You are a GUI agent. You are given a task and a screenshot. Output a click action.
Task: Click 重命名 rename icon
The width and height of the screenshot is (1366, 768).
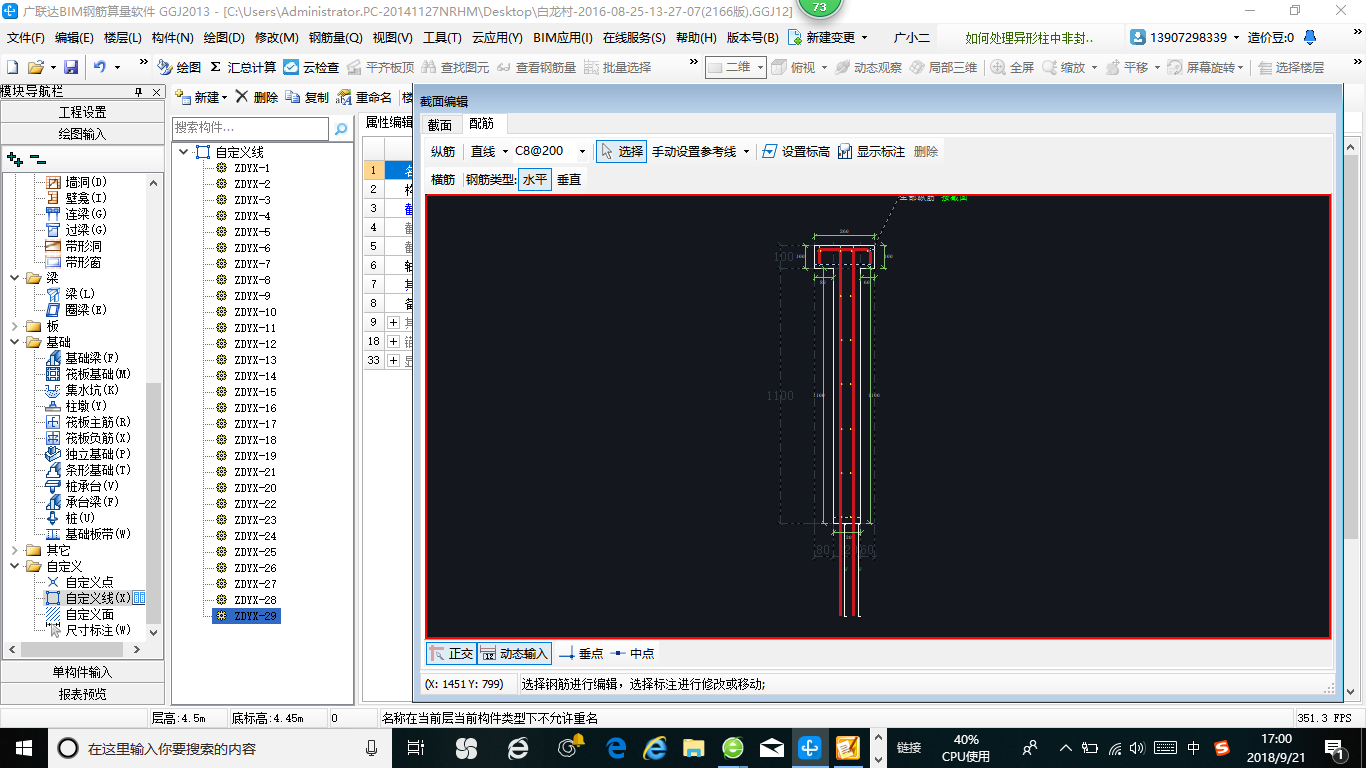point(364,97)
